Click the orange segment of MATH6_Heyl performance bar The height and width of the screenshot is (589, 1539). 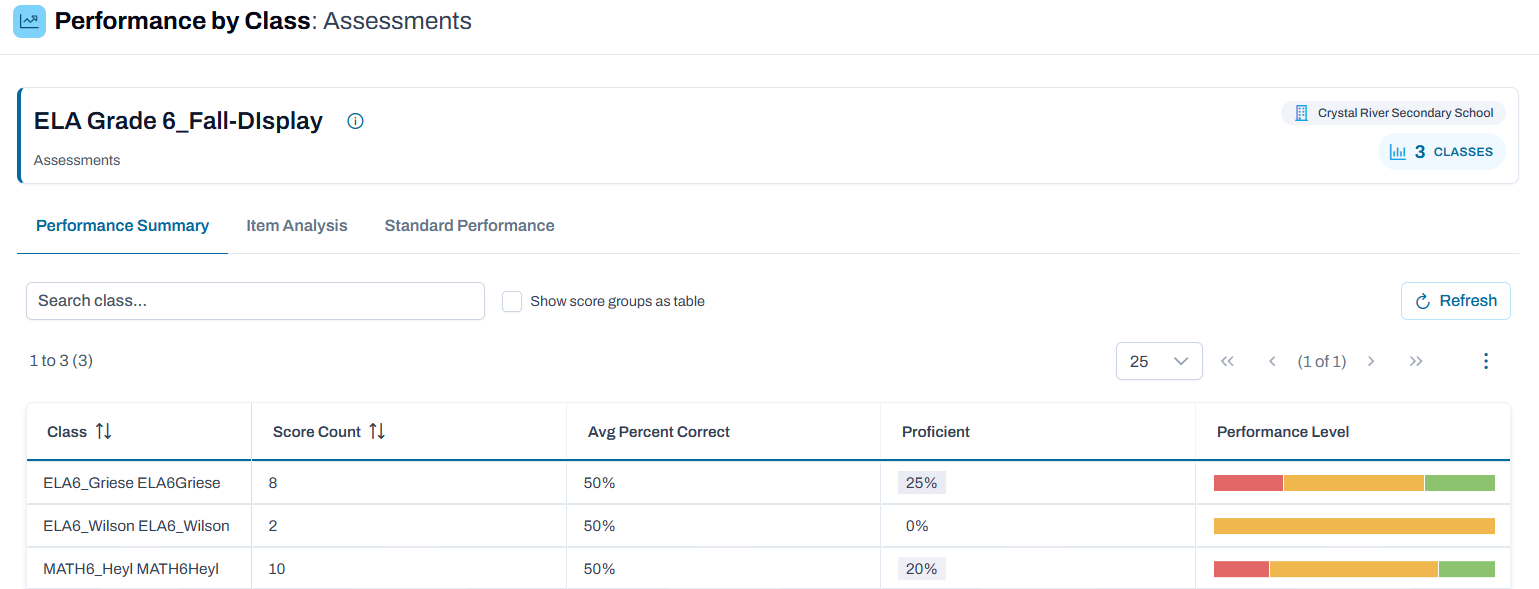1354,569
